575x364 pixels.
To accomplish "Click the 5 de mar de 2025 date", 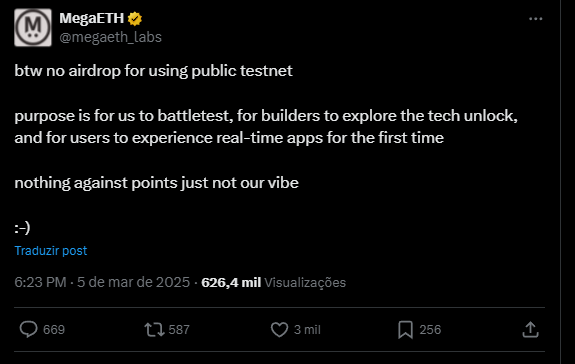I will [133, 282].
